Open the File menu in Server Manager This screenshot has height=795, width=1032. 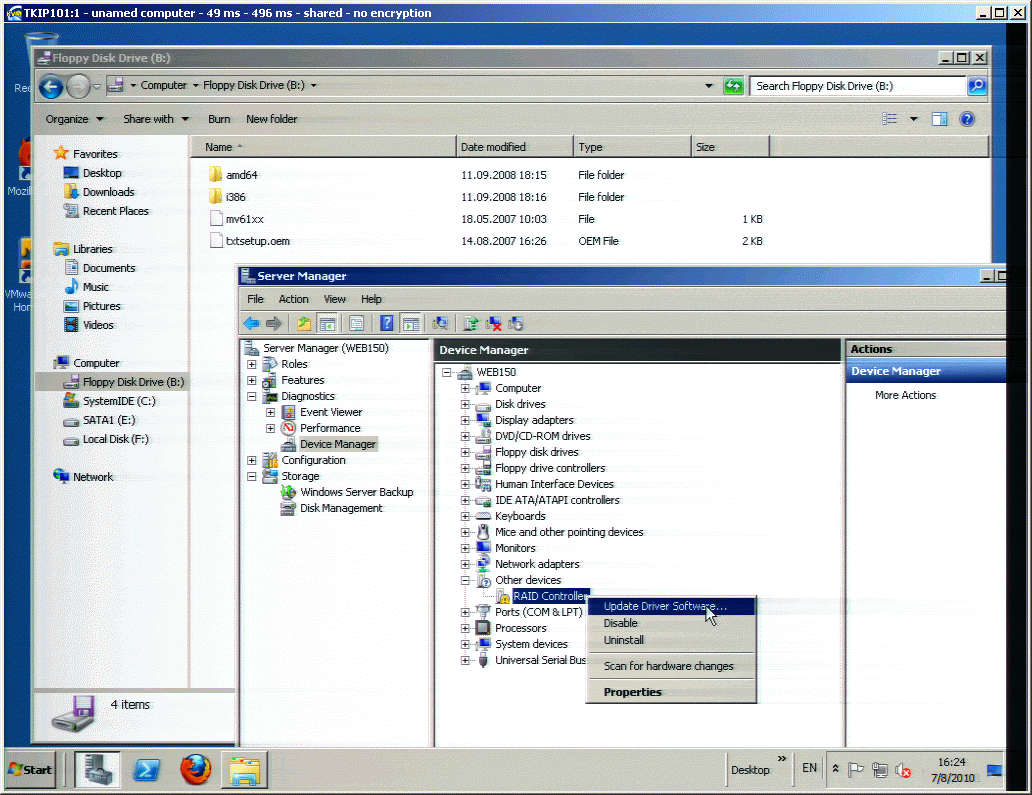coord(255,299)
